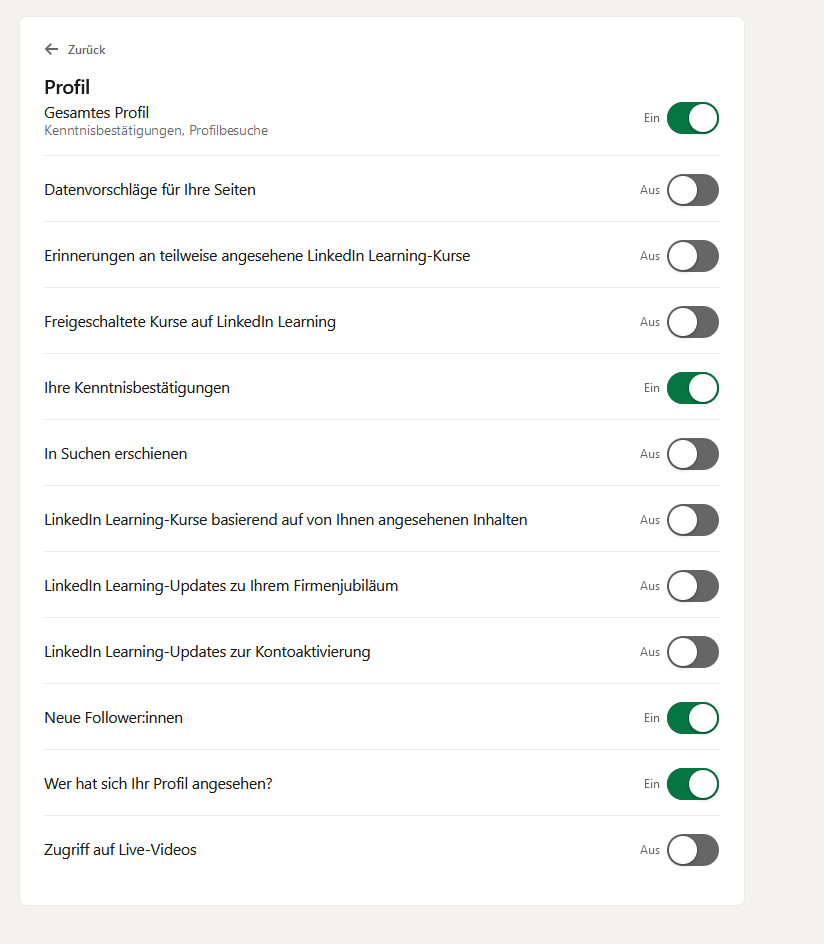
Task: Disable Ihre Kenntnisbestätigungen switch
Action: point(692,388)
